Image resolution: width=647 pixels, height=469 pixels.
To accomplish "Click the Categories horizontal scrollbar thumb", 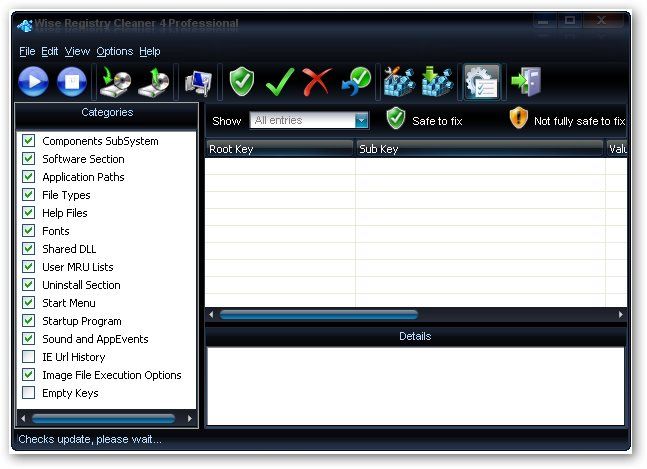I will [x=104, y=419].
